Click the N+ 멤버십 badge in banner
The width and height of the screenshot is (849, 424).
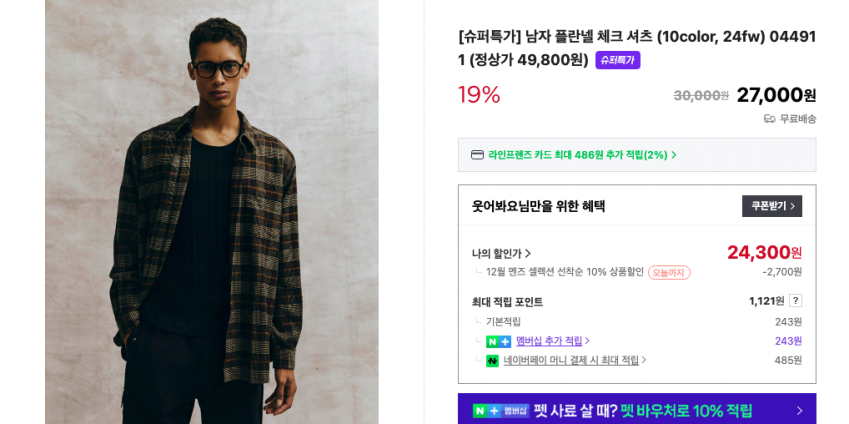tap(501, 411)
